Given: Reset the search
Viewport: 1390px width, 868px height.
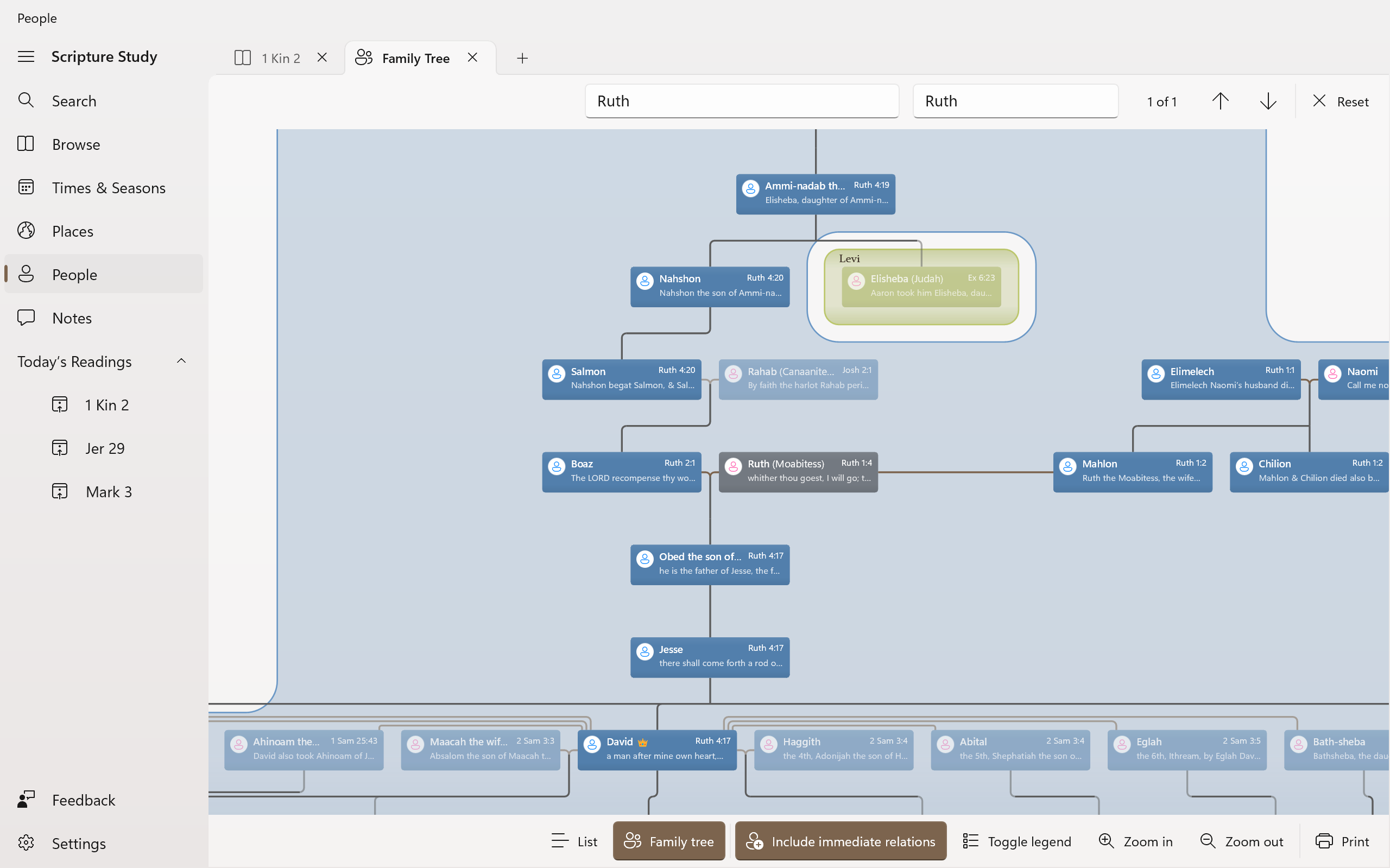Looking at the screenshot, I should click(x=1341, y=102).
